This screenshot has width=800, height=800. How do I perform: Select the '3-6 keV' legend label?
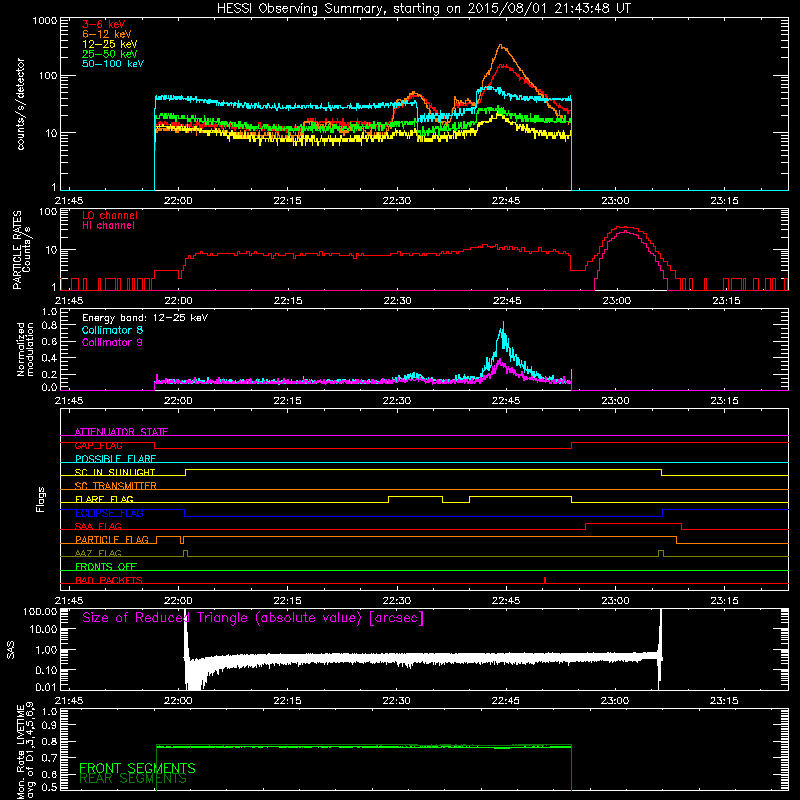104,24
